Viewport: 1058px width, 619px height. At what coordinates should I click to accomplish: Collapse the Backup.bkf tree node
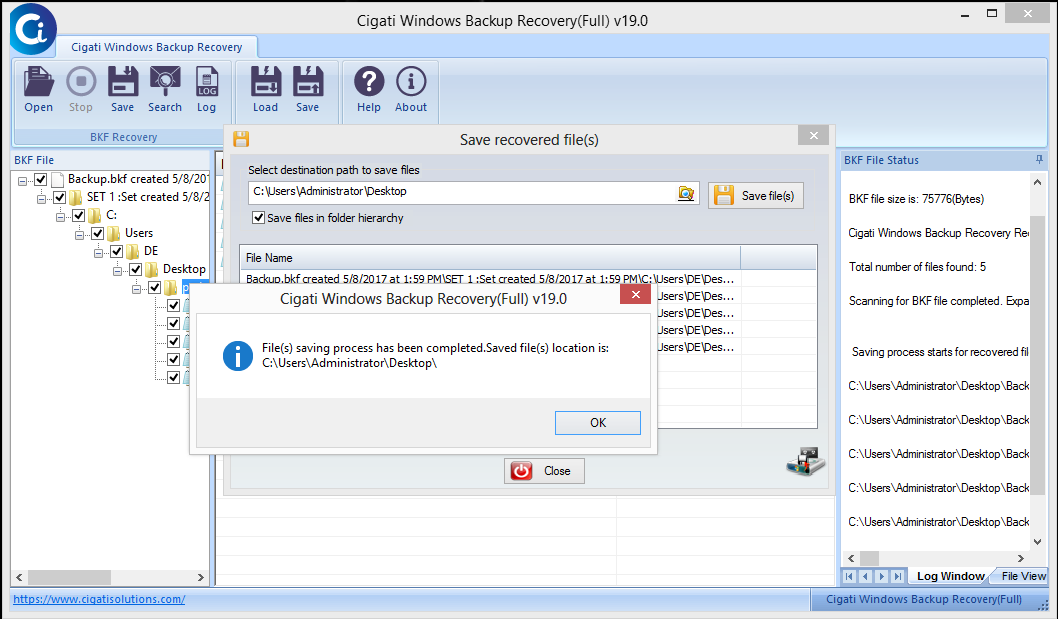tap(22, 181)
